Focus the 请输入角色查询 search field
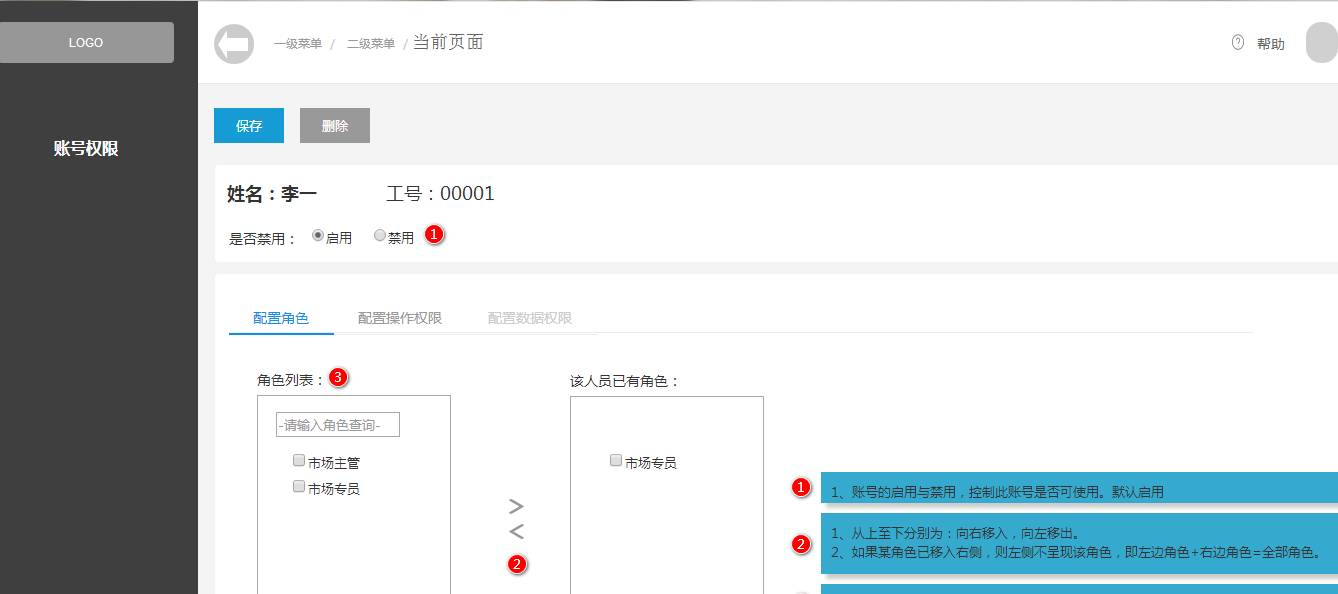The image size is (1338, 594). (338, 425)
